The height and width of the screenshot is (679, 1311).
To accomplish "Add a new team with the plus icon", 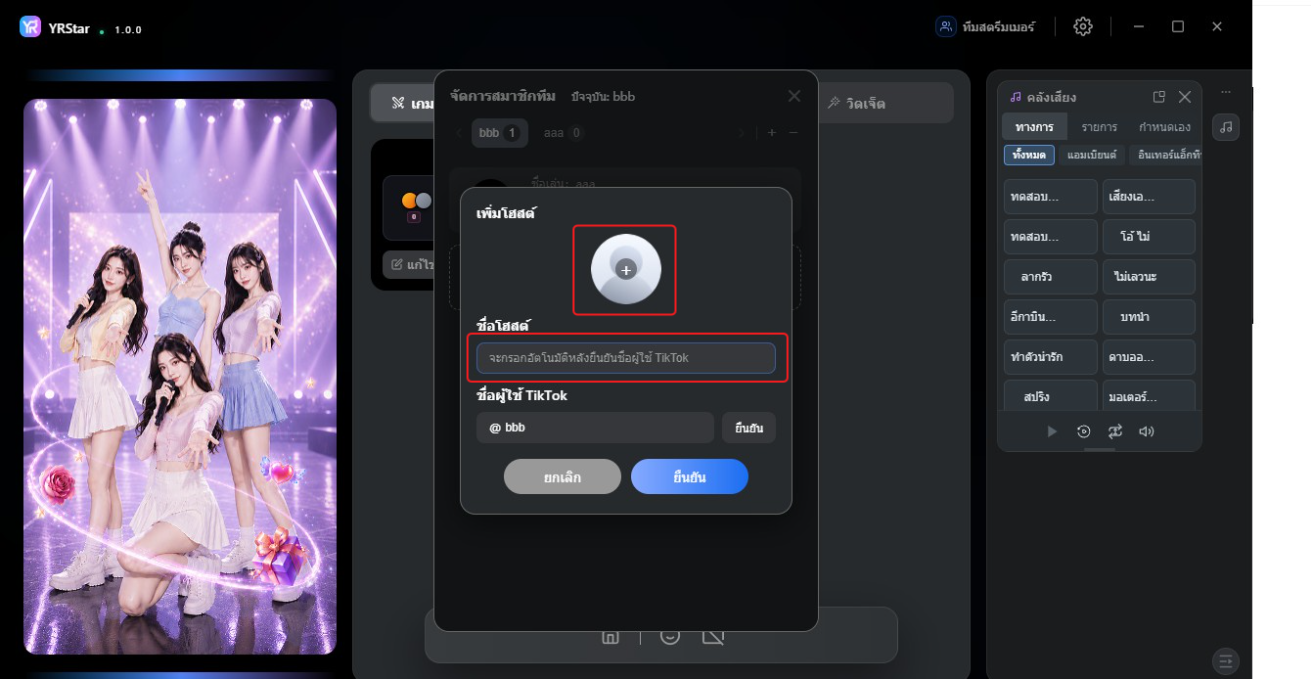I will click(x=771, y=133).
